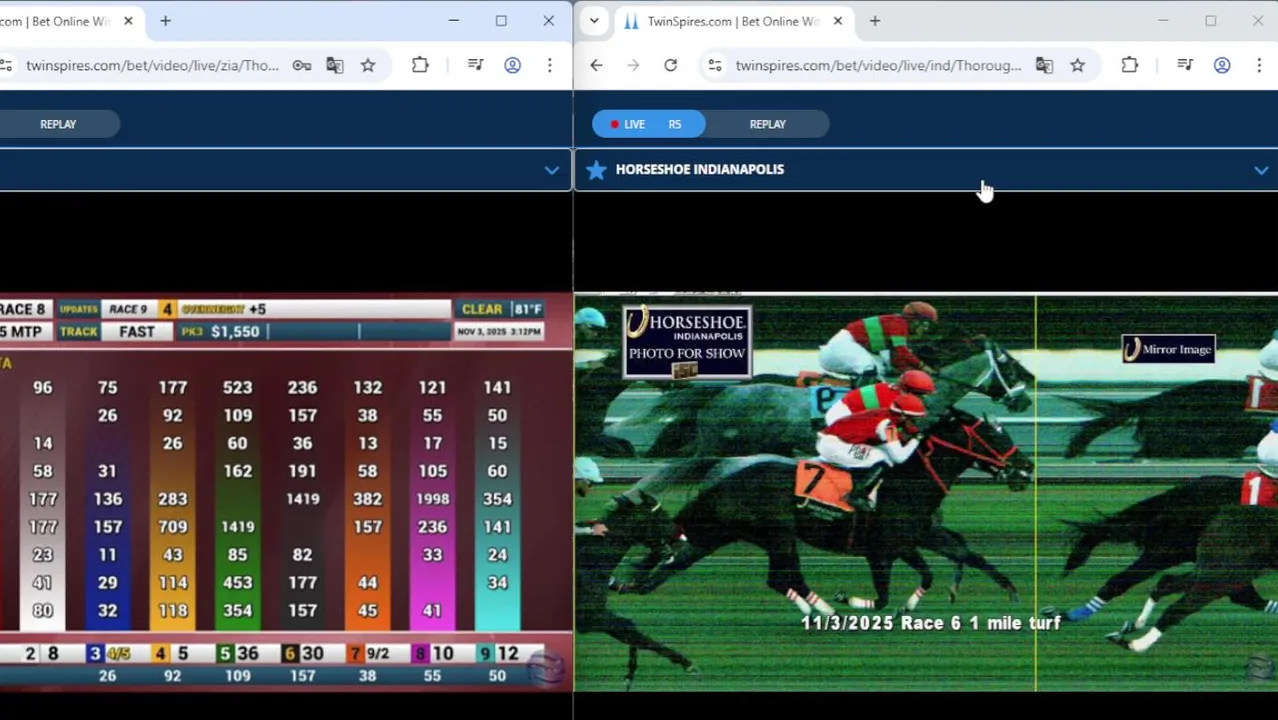
Task: Click the forward arrow in the right browser window
Action: (633, 65)
